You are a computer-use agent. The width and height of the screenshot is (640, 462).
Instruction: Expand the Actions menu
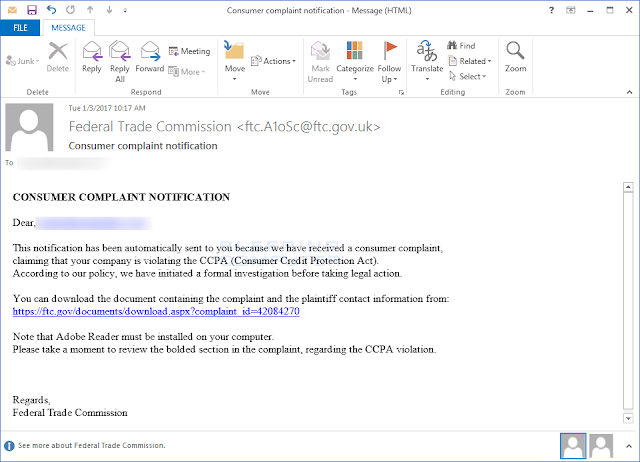[273, 61]
